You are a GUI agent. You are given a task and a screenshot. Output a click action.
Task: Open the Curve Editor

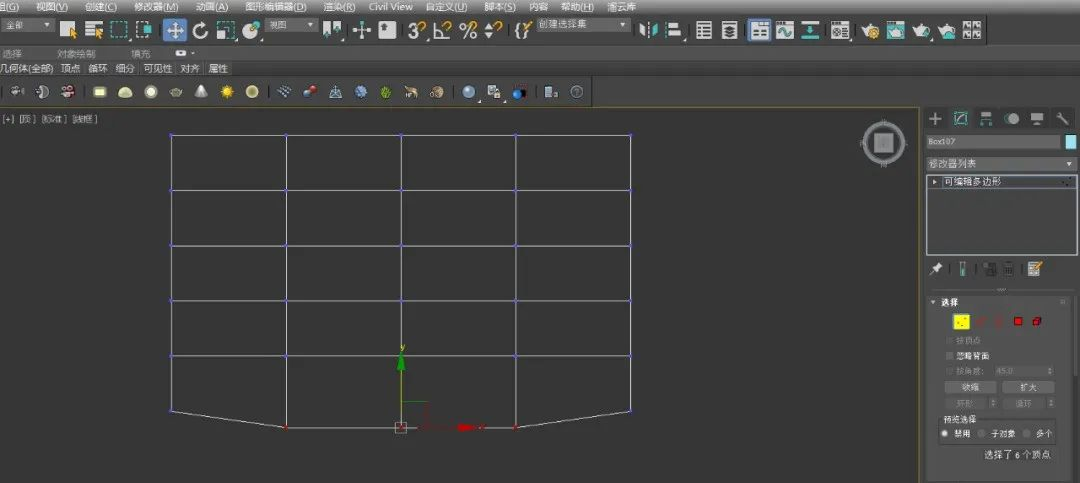coord(785,30)
